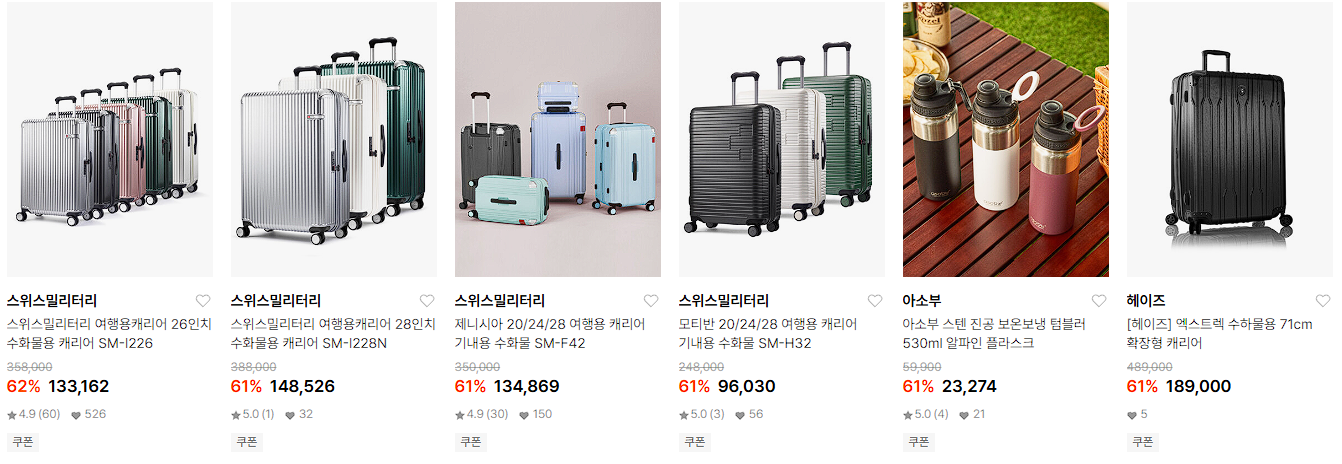The height and width of the screenshot is (464, 1342).
Task: Click heart icon on 모티반 SM-H32 item
Action: (875, 301)
